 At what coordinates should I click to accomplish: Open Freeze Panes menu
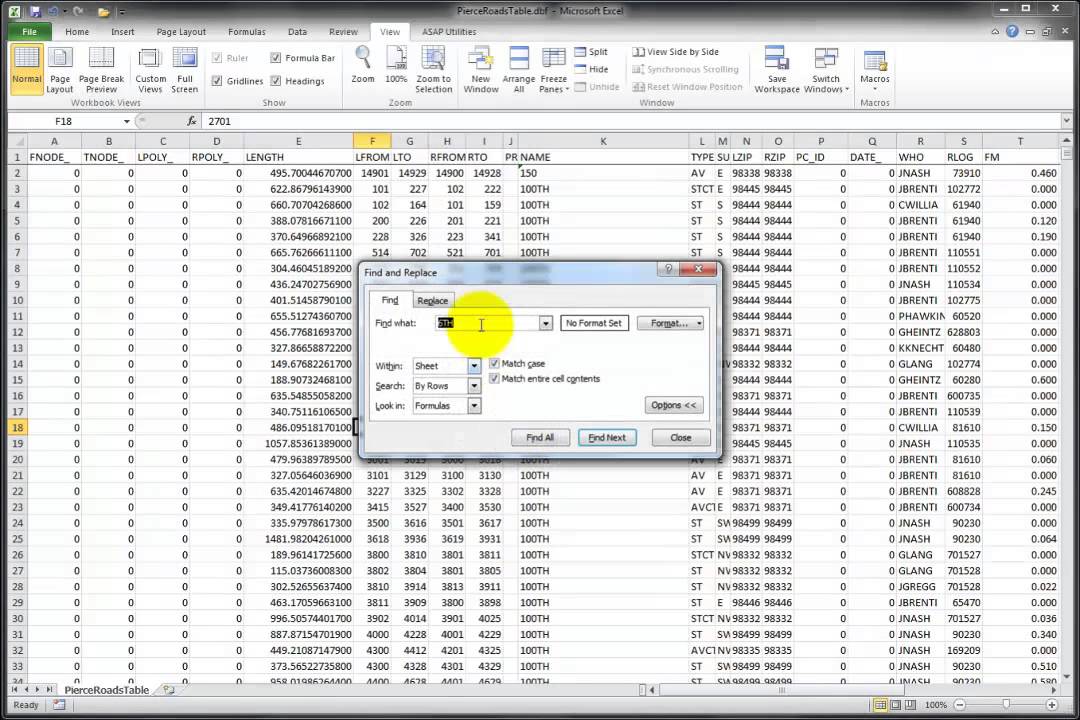pos(553,70)
